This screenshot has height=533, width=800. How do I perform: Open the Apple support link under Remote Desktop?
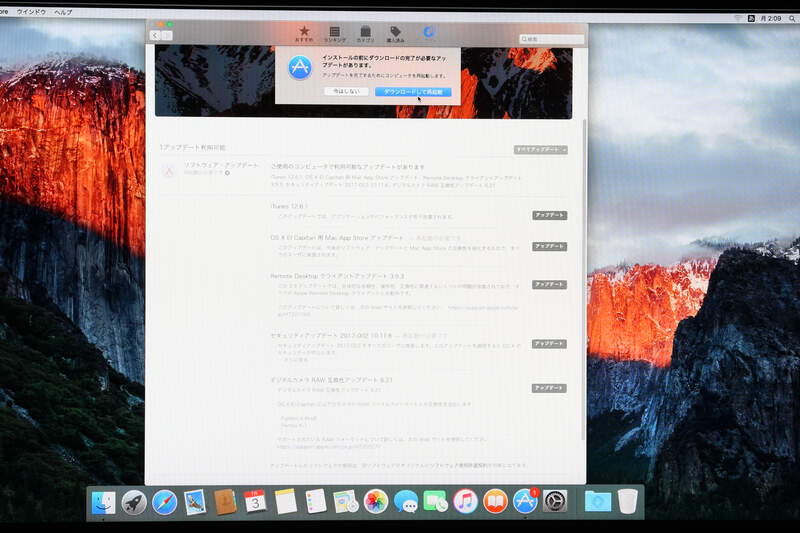pos(482,308)
